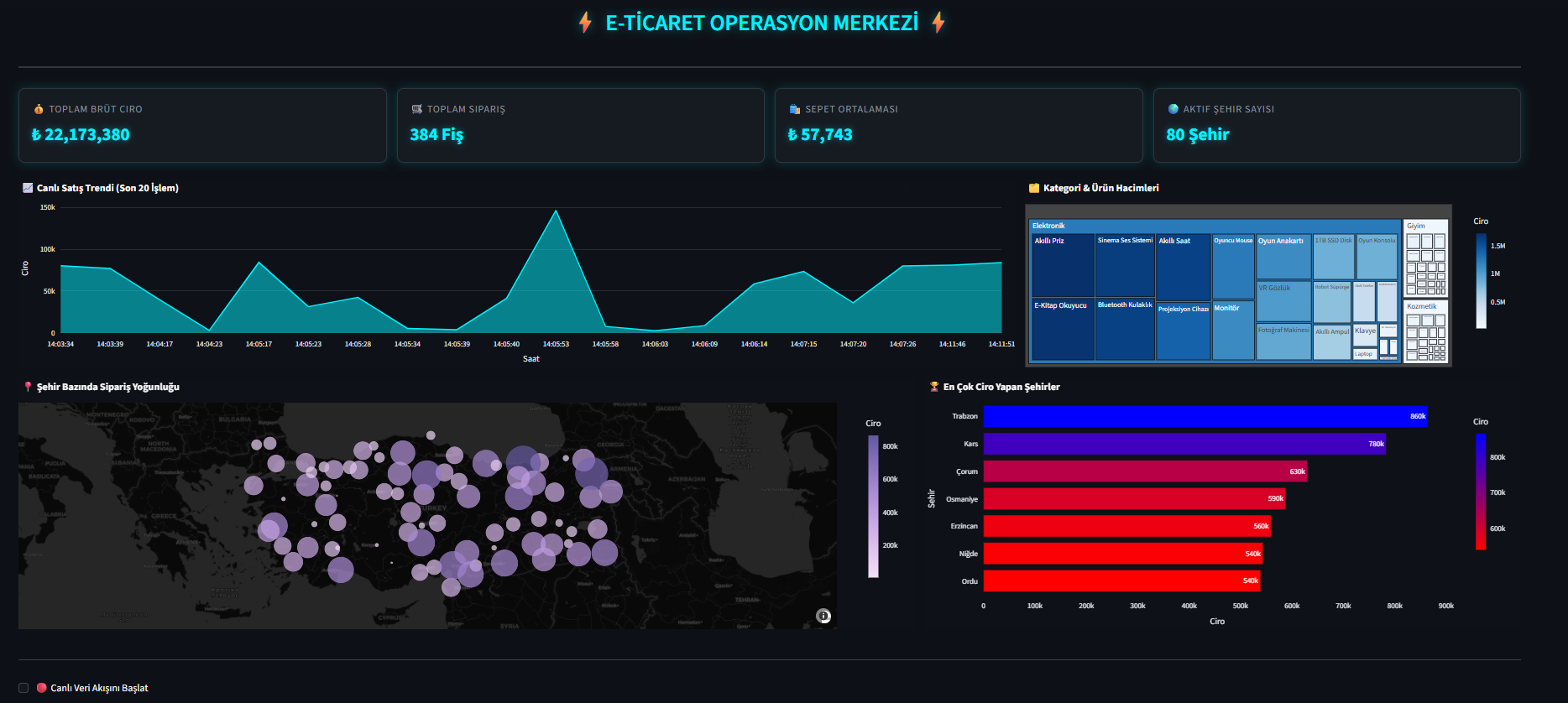Screen dimensions: 1568x703
Task: Select the Osmaniye 590k bar
Action: [1135, 498]
